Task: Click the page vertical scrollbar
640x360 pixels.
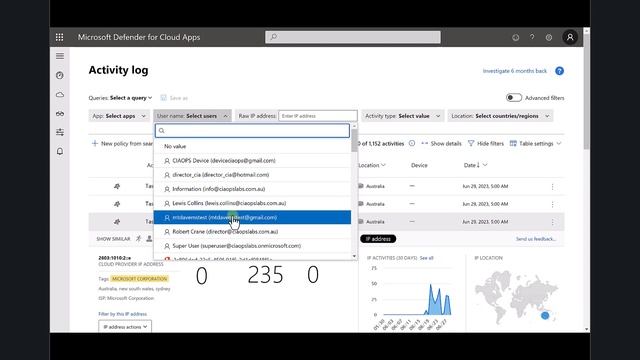Action: 587,92
